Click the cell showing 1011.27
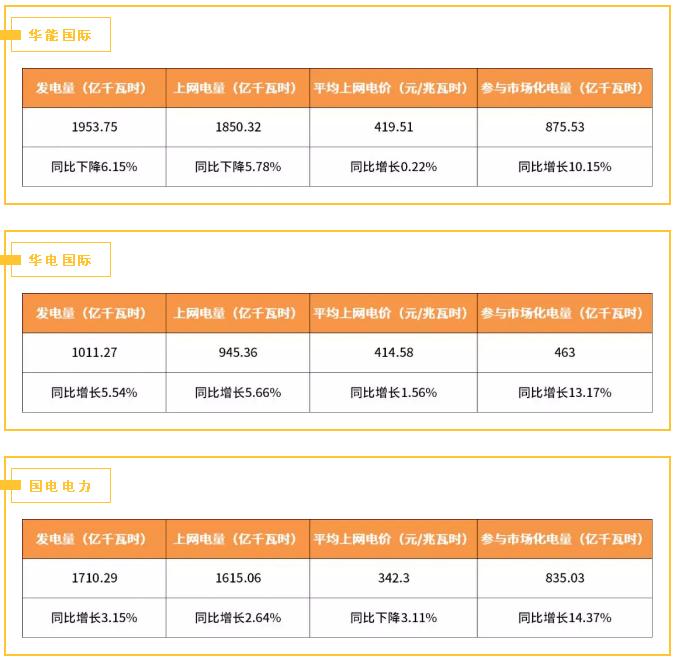 point(94,353)
